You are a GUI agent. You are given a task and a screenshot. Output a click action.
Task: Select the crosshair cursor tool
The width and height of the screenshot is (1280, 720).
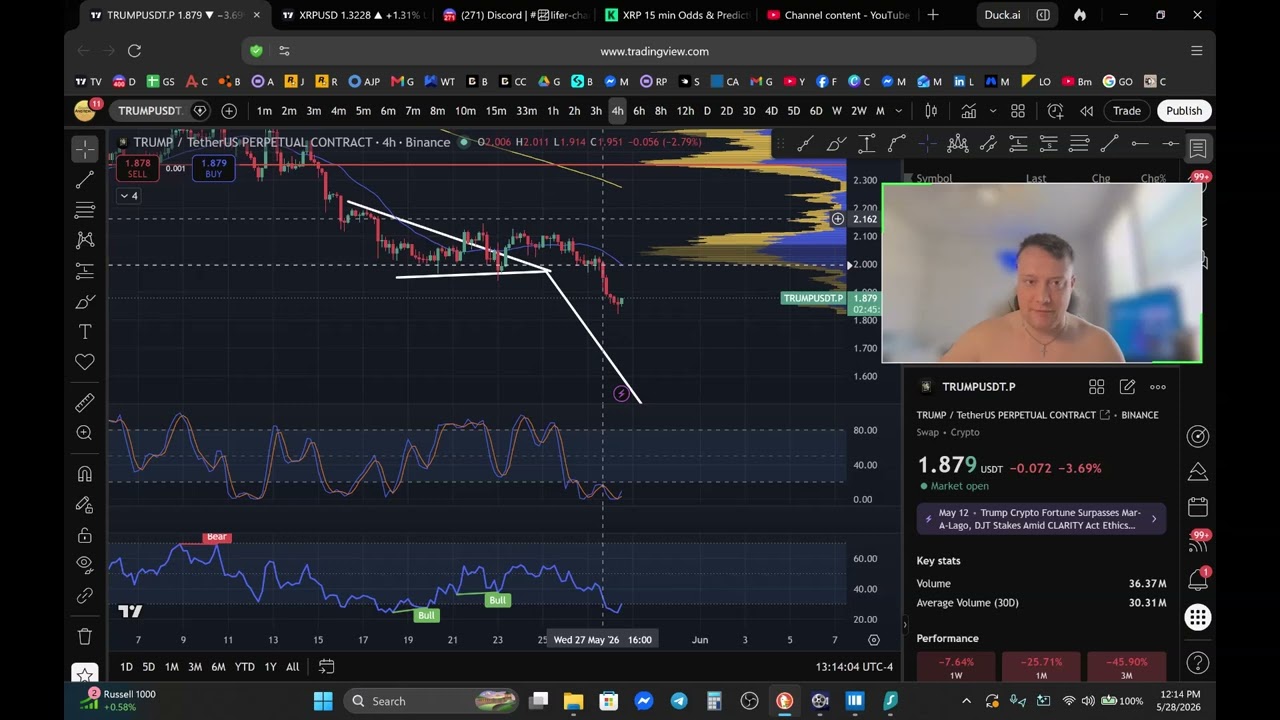click(x=85, y=149)
